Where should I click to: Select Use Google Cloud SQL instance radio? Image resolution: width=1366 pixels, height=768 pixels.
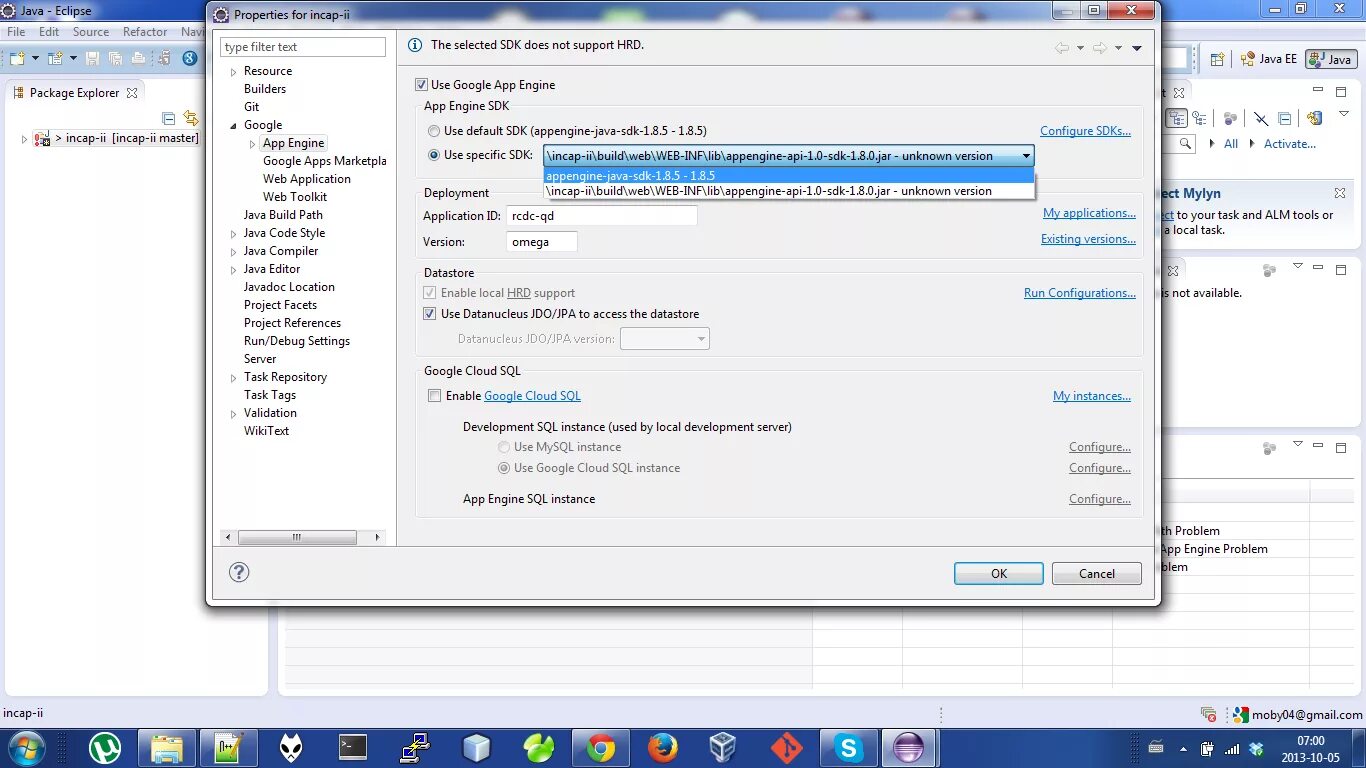coord(504,468)
